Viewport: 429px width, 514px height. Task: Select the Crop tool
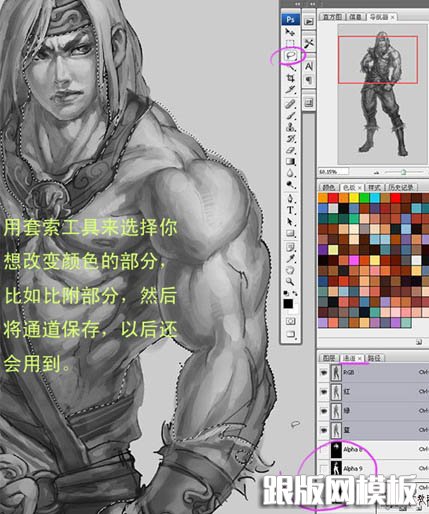[291, 78]
